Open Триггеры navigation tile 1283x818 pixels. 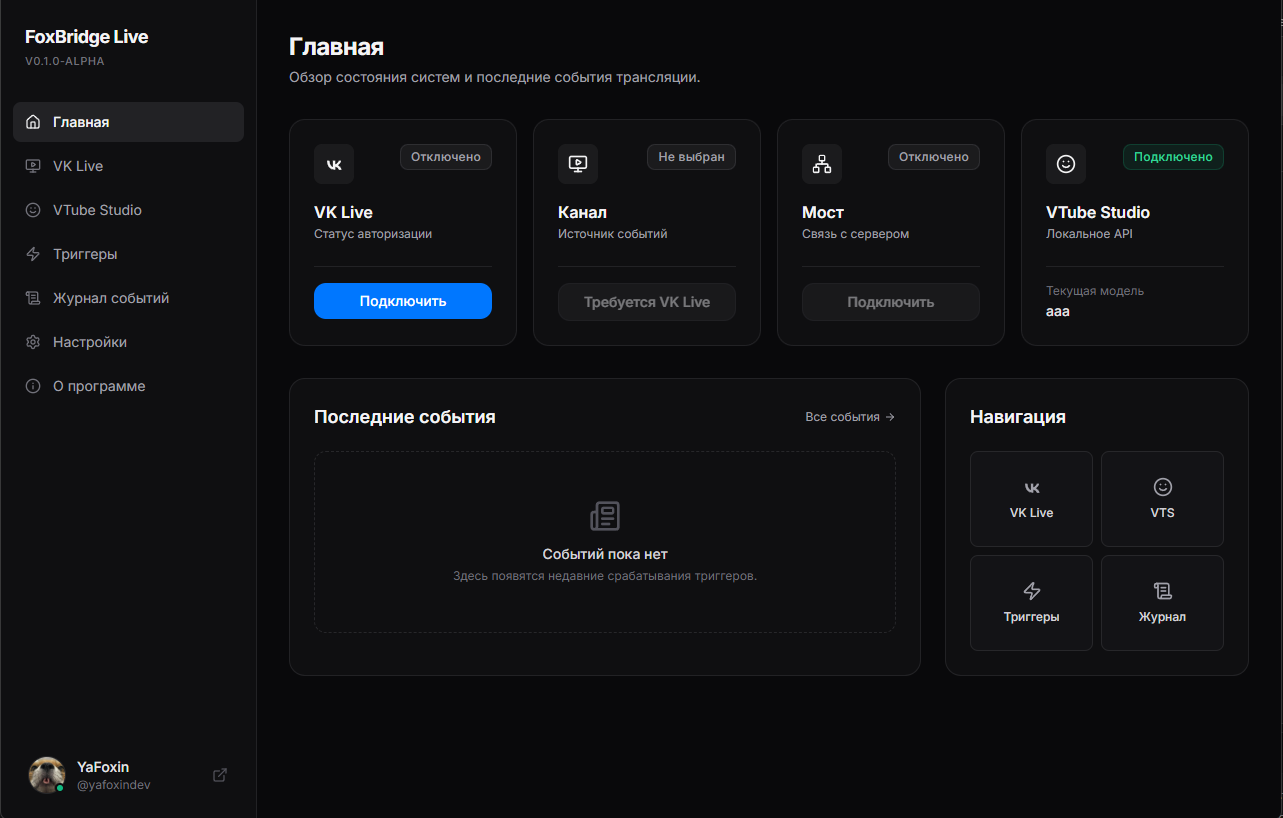click(1031, 603)
